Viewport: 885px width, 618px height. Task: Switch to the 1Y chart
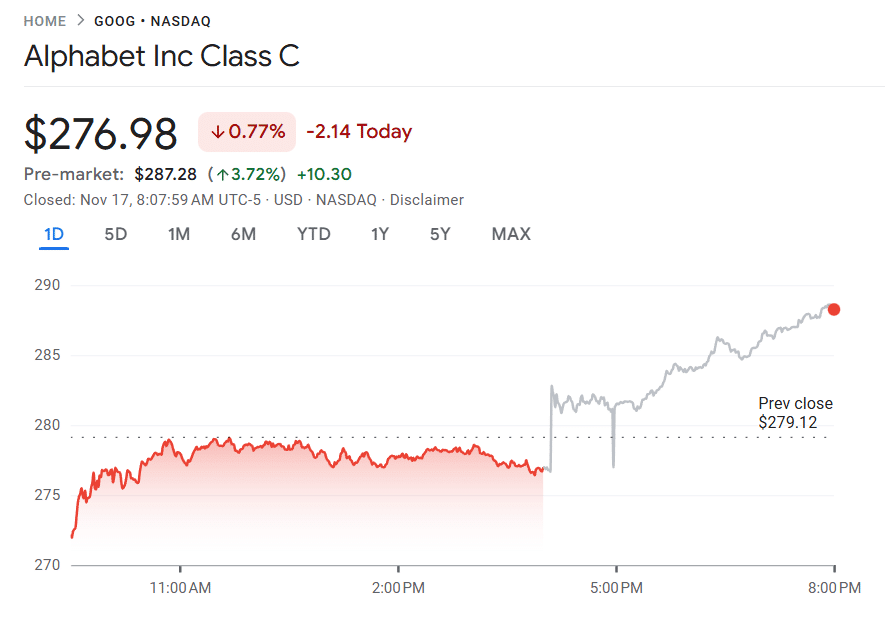coord(380,234)
